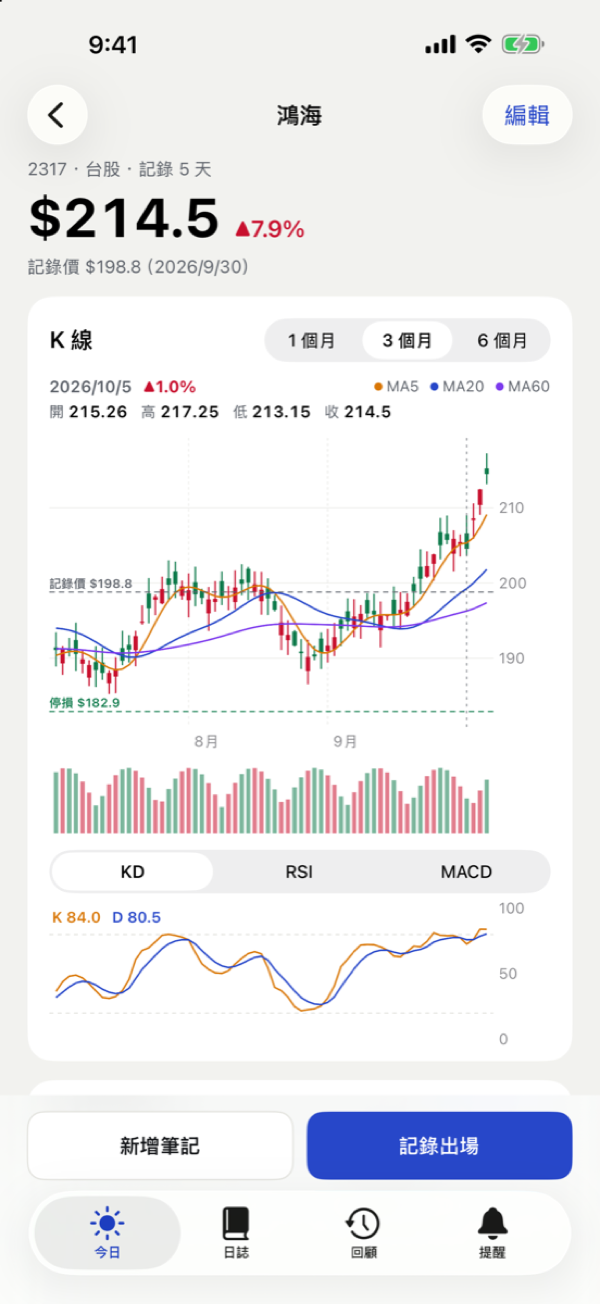Open the 今日 sun tab
600x1304 pixels.
click(107, 1233)
